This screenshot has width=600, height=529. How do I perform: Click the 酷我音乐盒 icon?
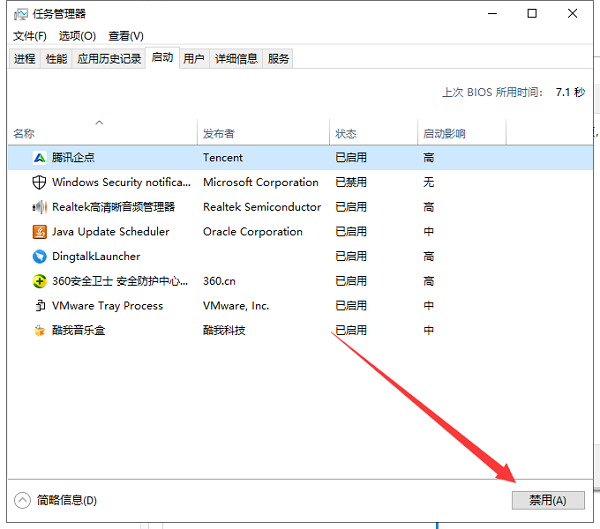coord(39,330)
